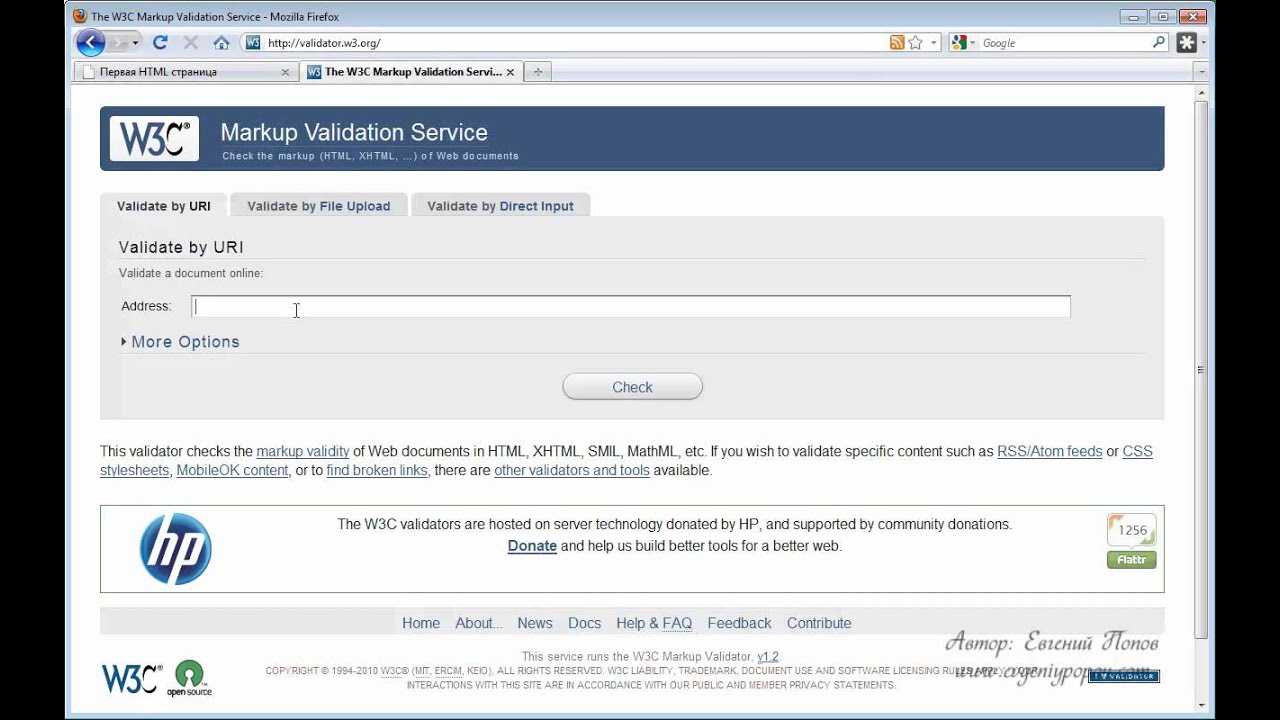Open the find broken links link
The image size is (1280, 720).
(x=377, y=471)
